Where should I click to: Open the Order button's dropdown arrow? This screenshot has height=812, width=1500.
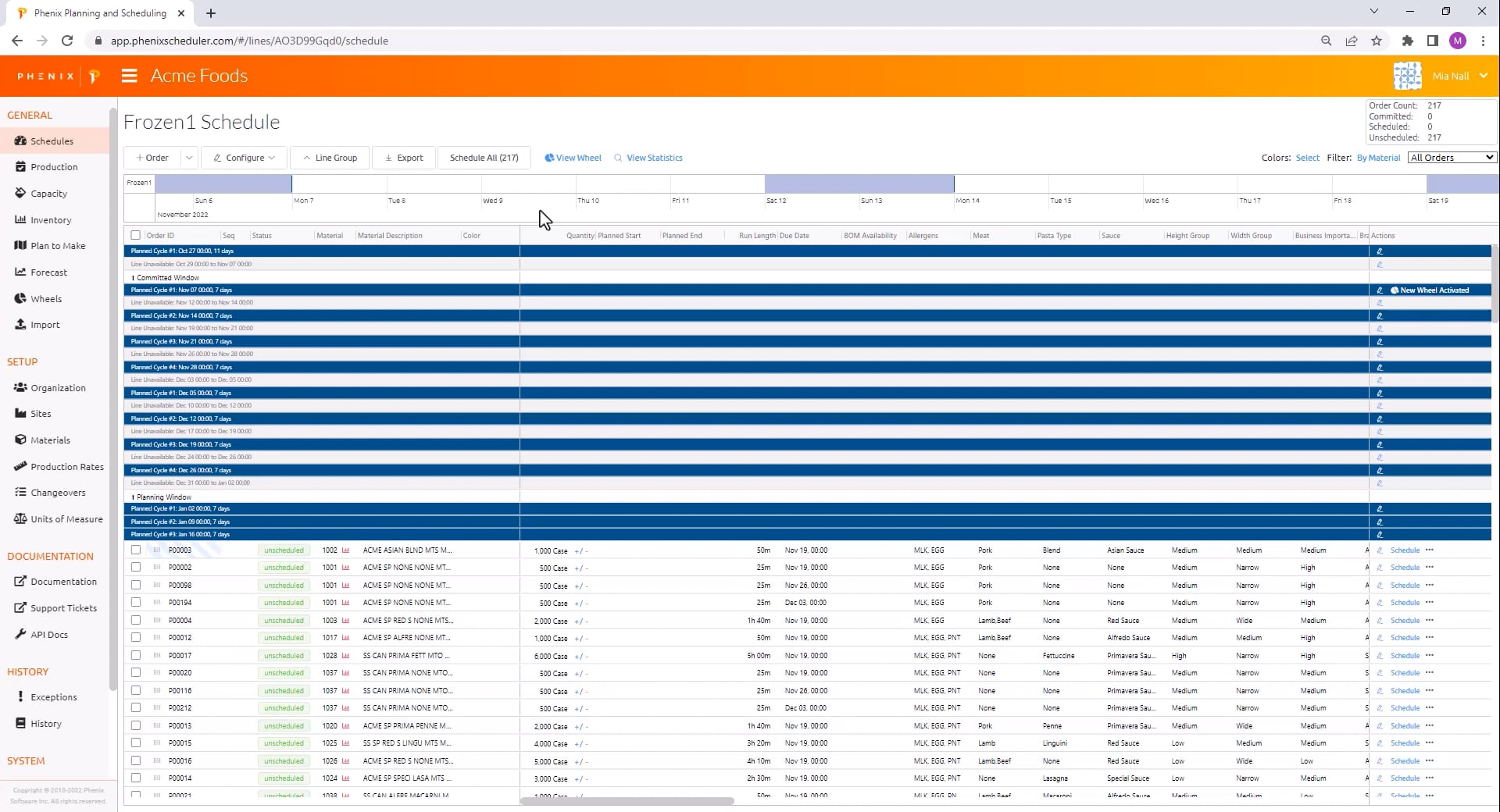click(189, 158)
